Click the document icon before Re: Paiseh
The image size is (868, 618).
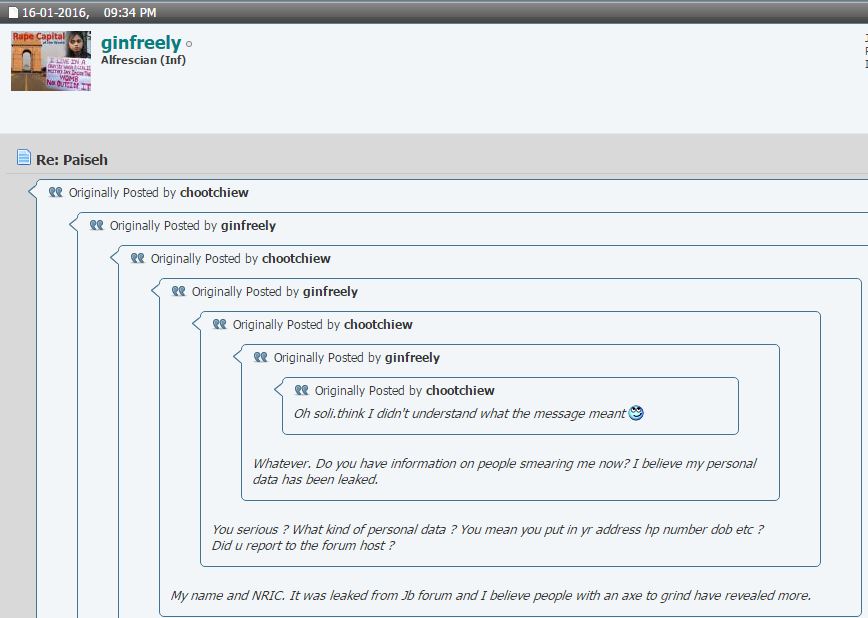pos(24,158)
